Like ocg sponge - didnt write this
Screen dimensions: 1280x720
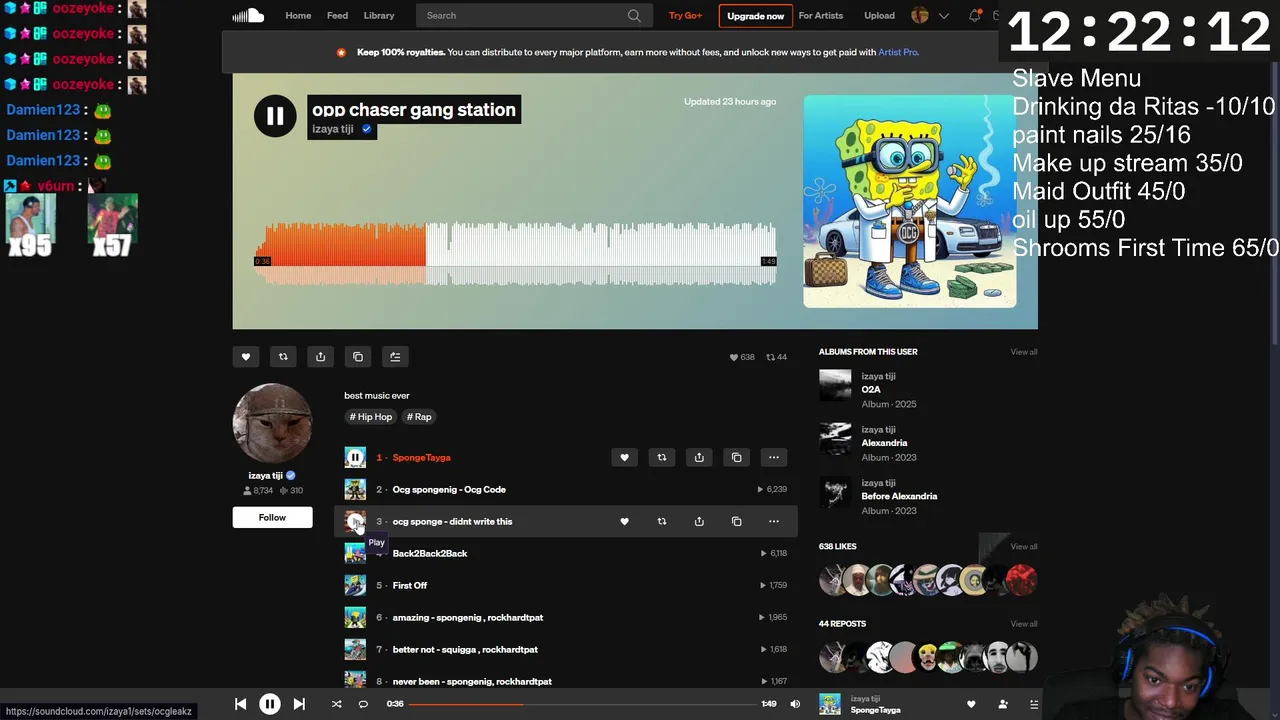pyautogui.click(x=624, y=521)
